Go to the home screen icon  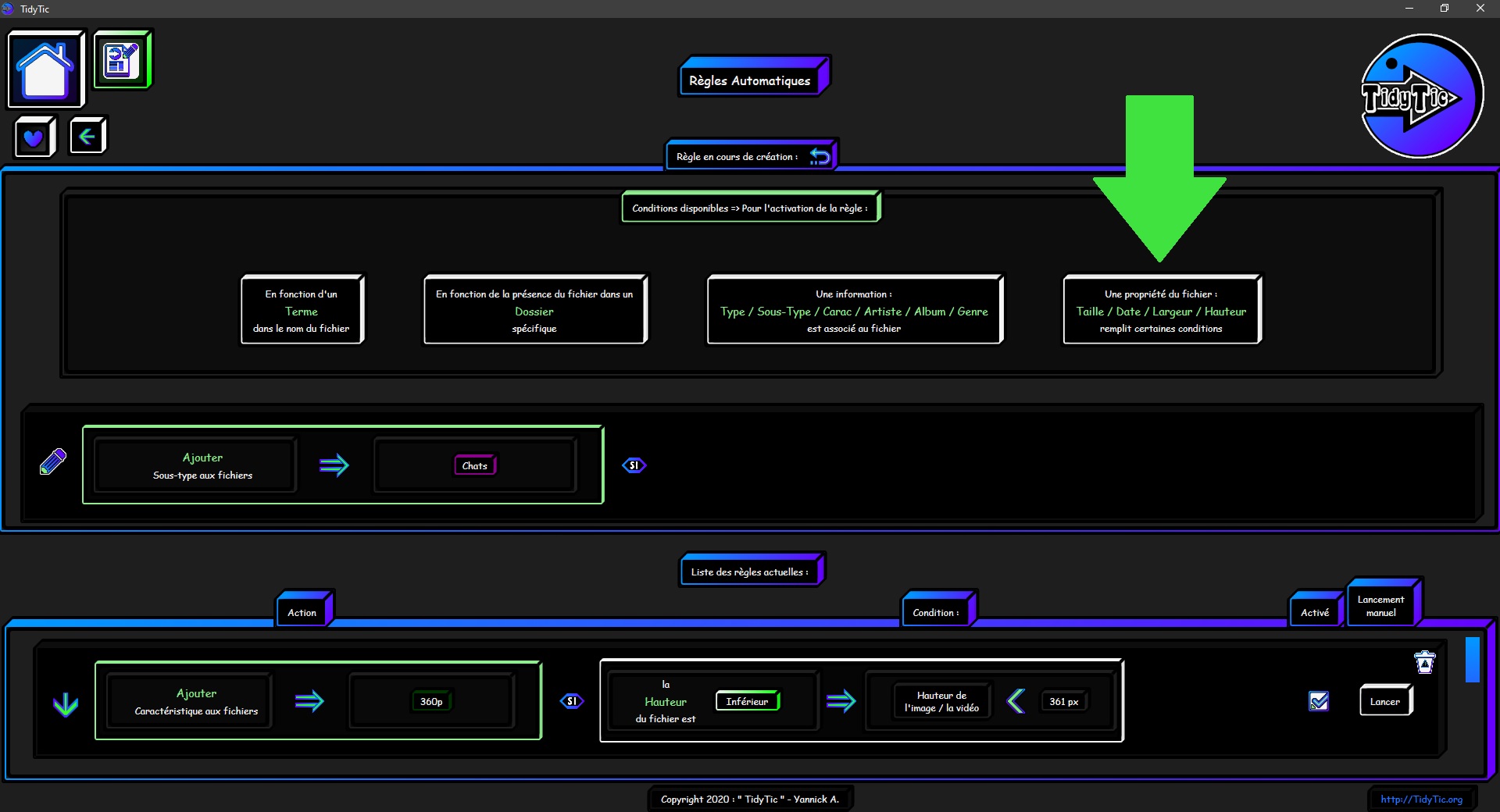[45, 69]
